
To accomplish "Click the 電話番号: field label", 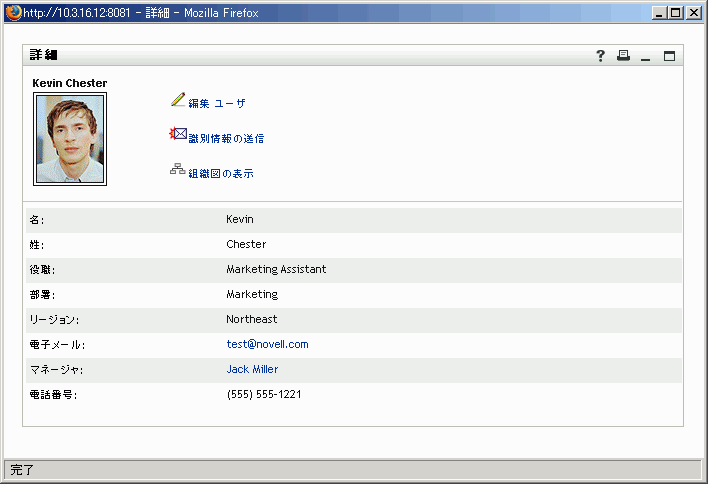I will (53, 395).
